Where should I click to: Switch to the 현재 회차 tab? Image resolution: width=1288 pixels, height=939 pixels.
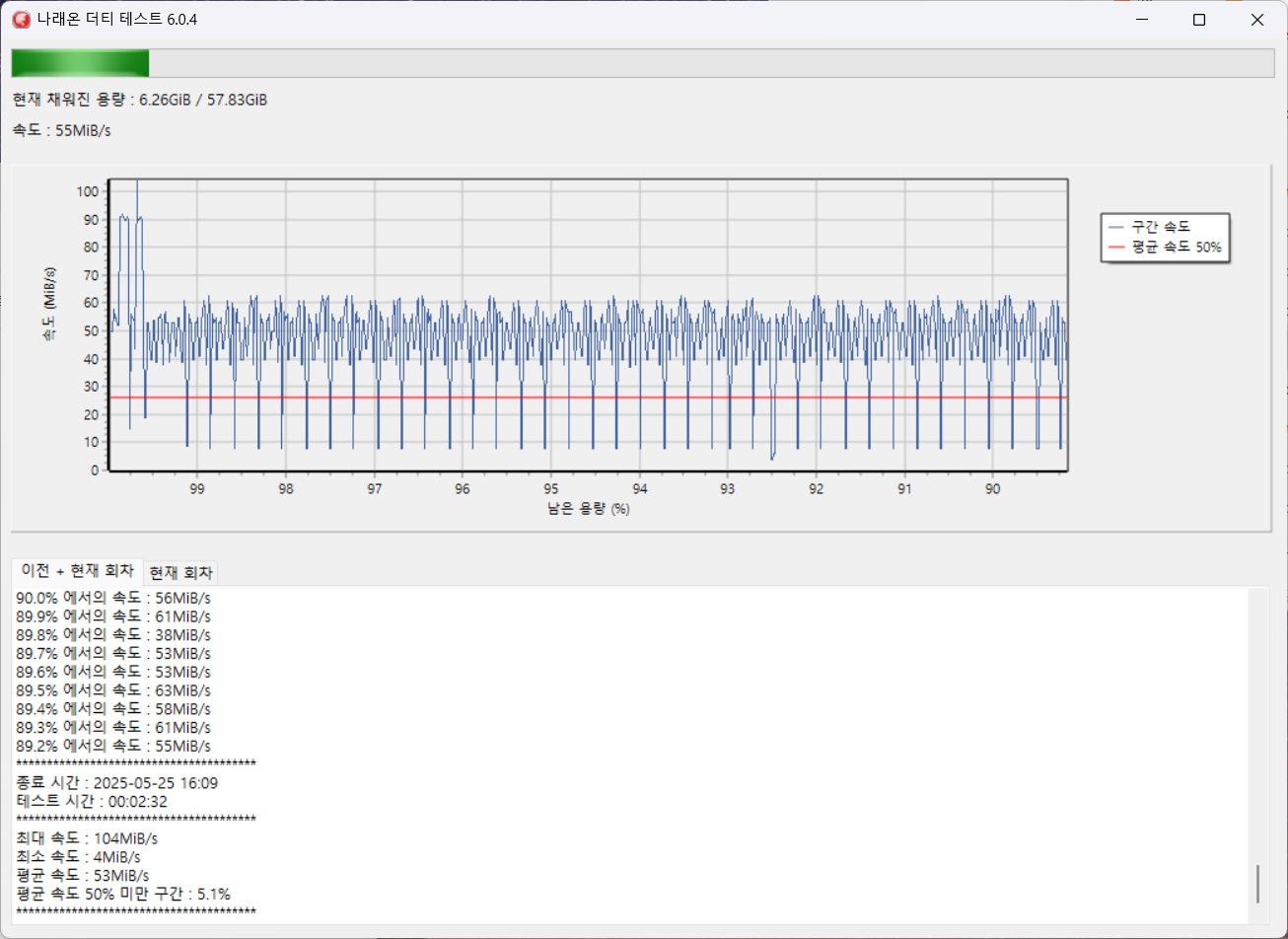point(180,573)
